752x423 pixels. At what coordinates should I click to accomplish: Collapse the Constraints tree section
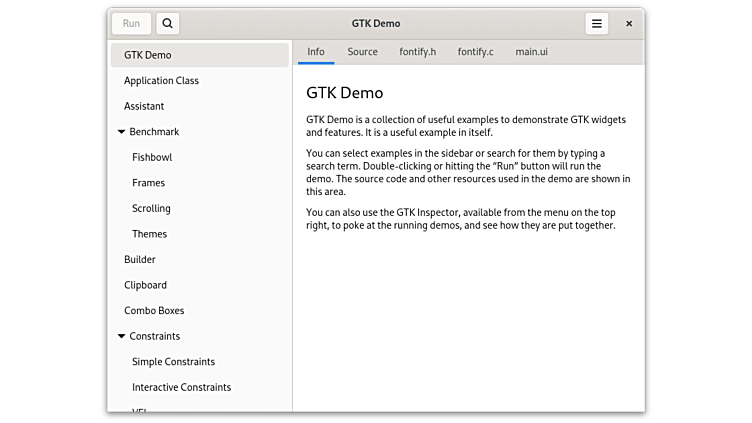pyautogui.click(x=122, y=337)
